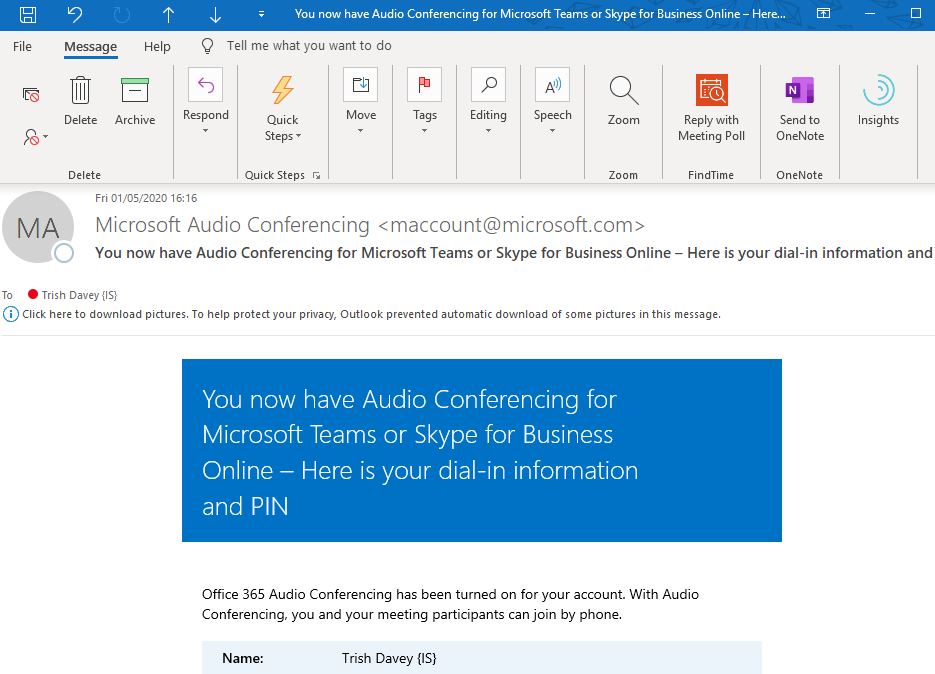Delete this email message
Image resolution: width=935 pixels, height=674 pixels.
pyautogui.click(x=81, y=101)
